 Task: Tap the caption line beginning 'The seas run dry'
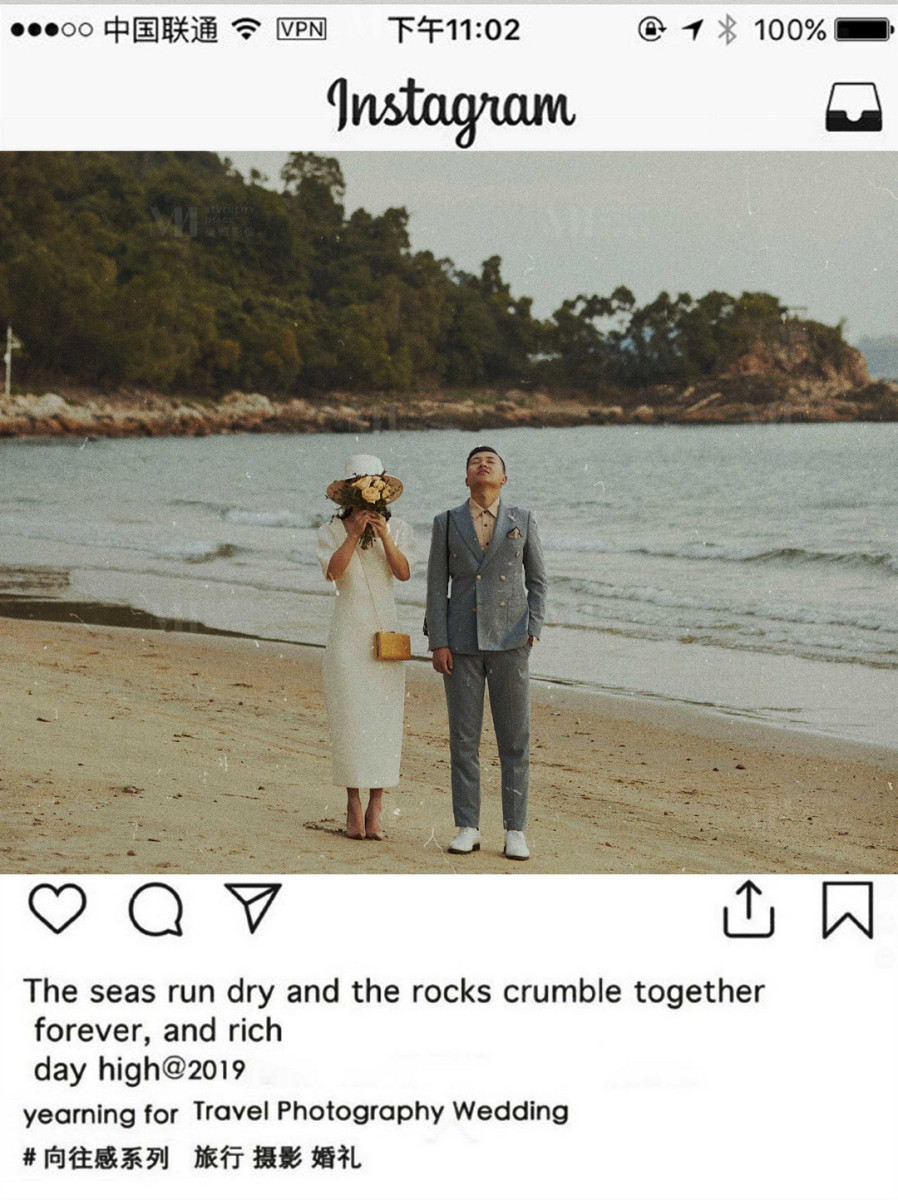pos(394,991)
